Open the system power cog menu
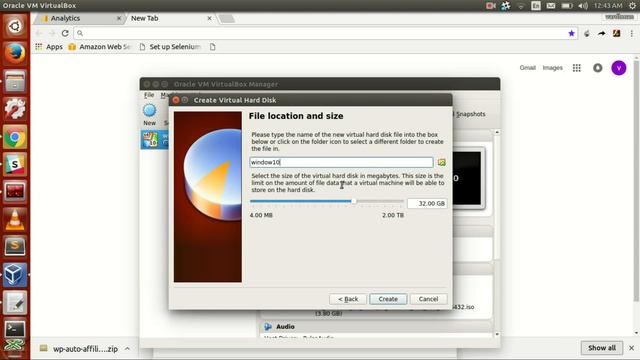Viewport: 640px width, 360px height. click(x=632, y=6)
